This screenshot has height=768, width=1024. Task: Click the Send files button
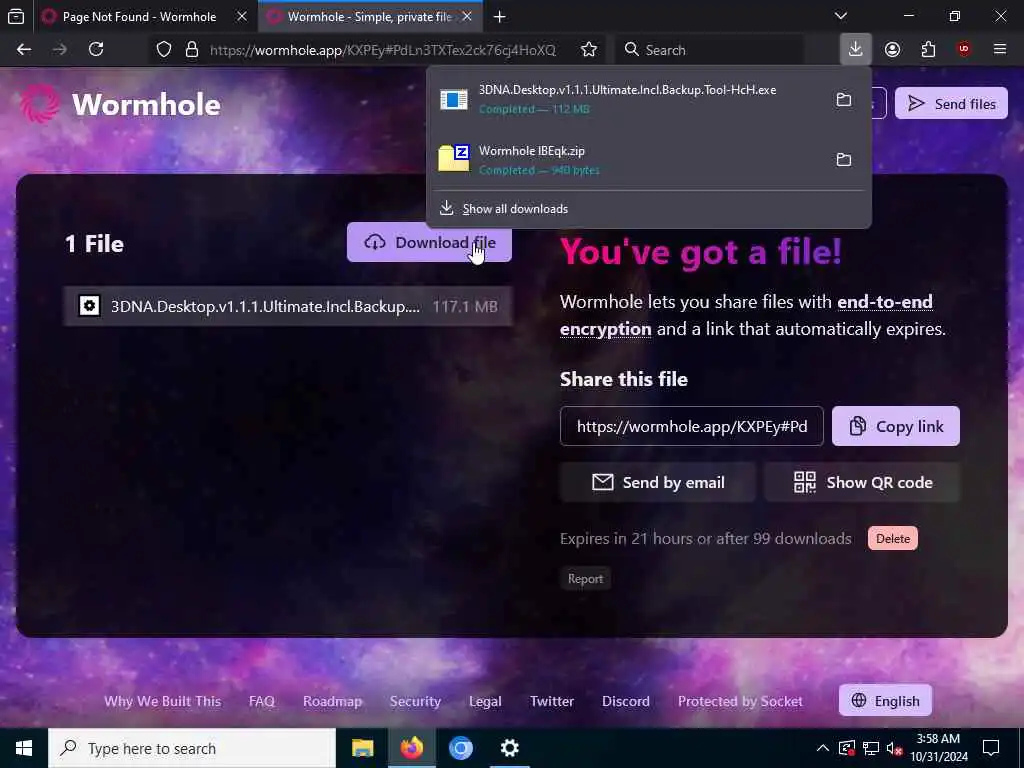(x=951, y=103)
